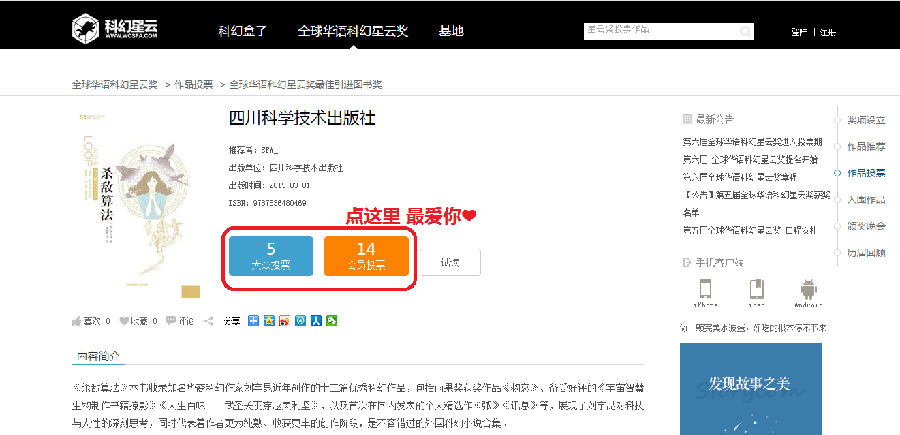Select the 内容简介 tab

tap(98, 356)
